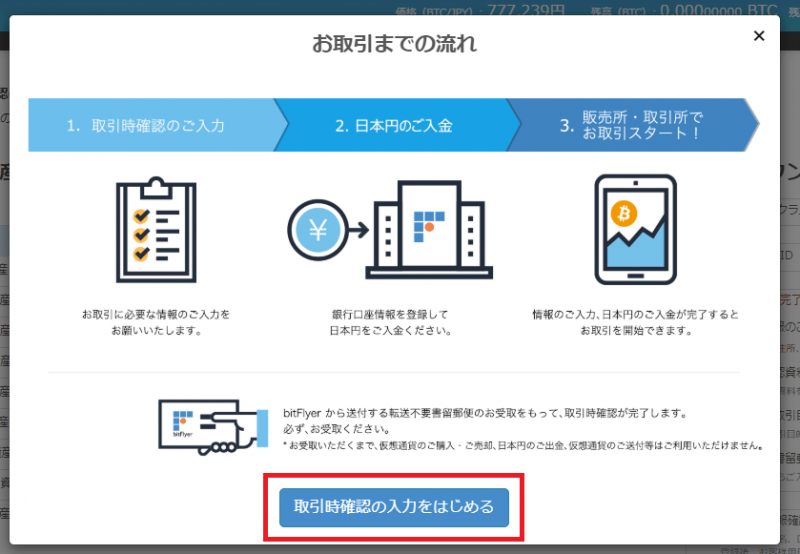
Task: Click the お取引に必要な情報のご入力 description text
Action: click(155, 322)
